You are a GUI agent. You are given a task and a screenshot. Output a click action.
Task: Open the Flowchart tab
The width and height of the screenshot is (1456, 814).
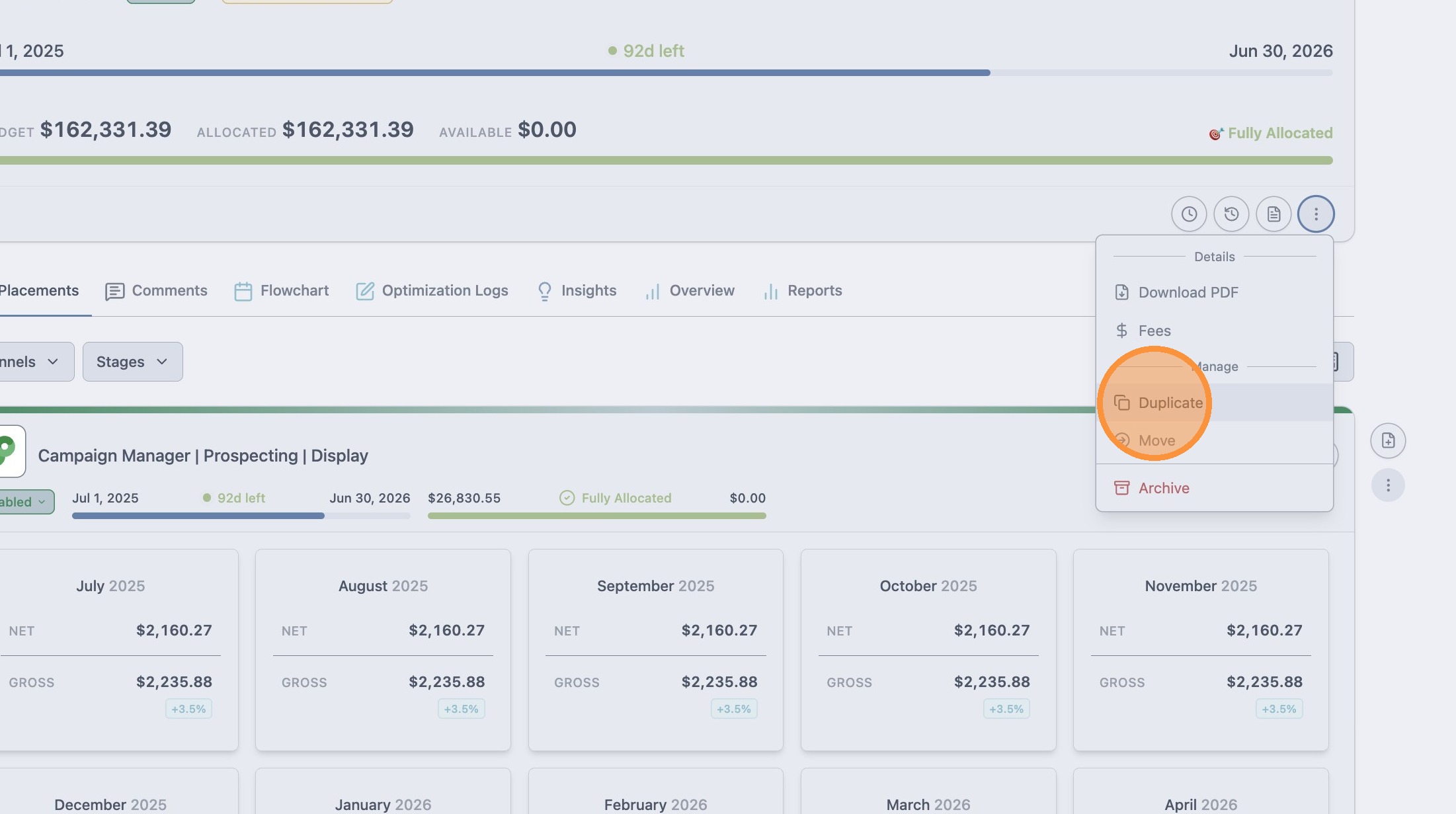pyautogui.click(x=281, y=291)
